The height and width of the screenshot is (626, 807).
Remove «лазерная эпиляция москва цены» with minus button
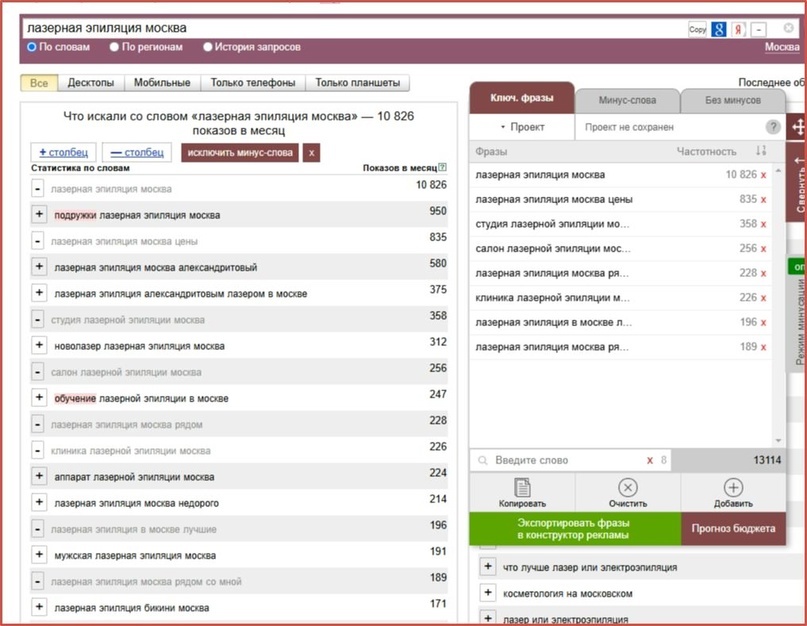(x=38, y=241)
